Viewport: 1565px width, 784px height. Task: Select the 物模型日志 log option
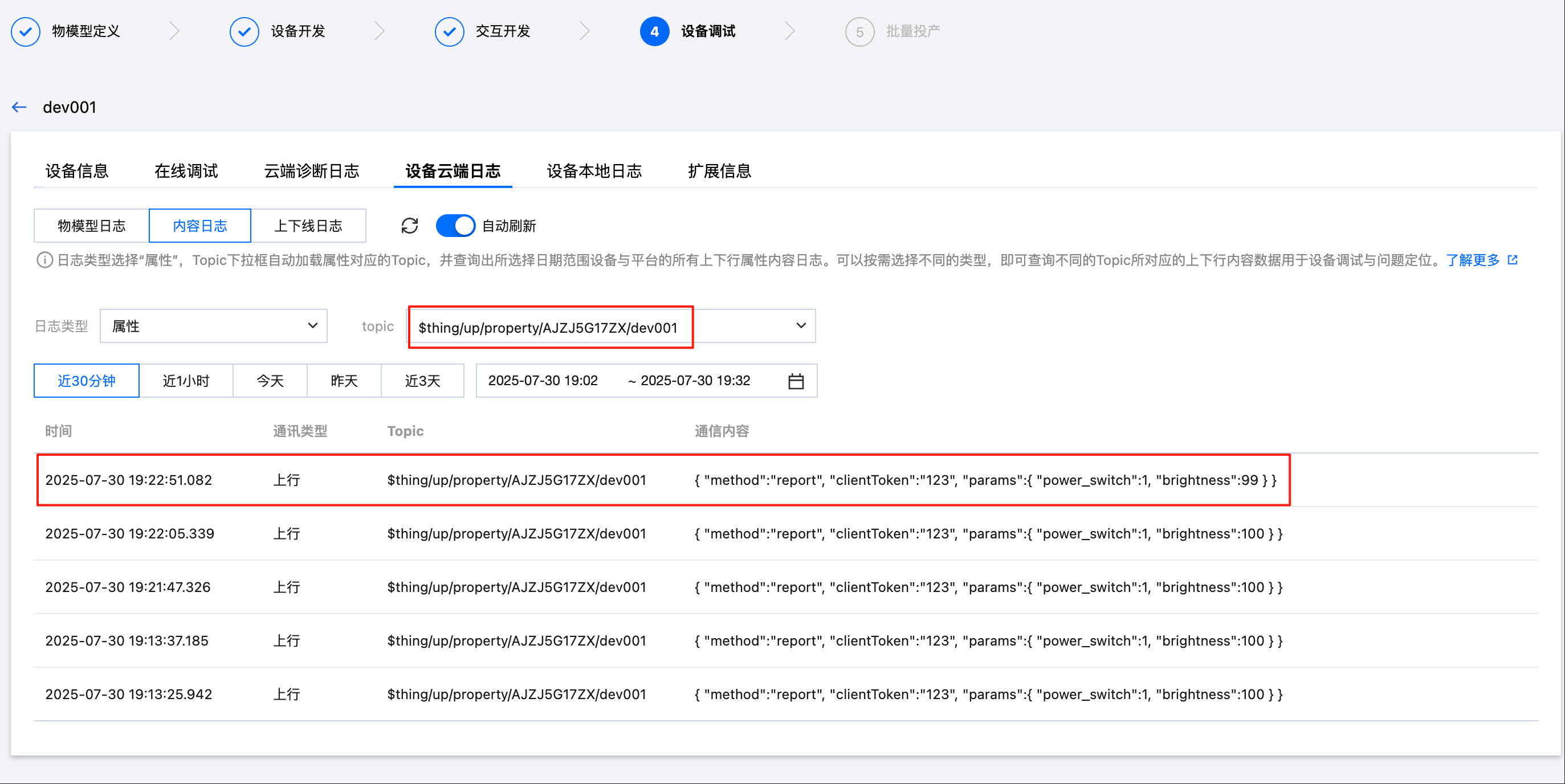pos(92,226)
